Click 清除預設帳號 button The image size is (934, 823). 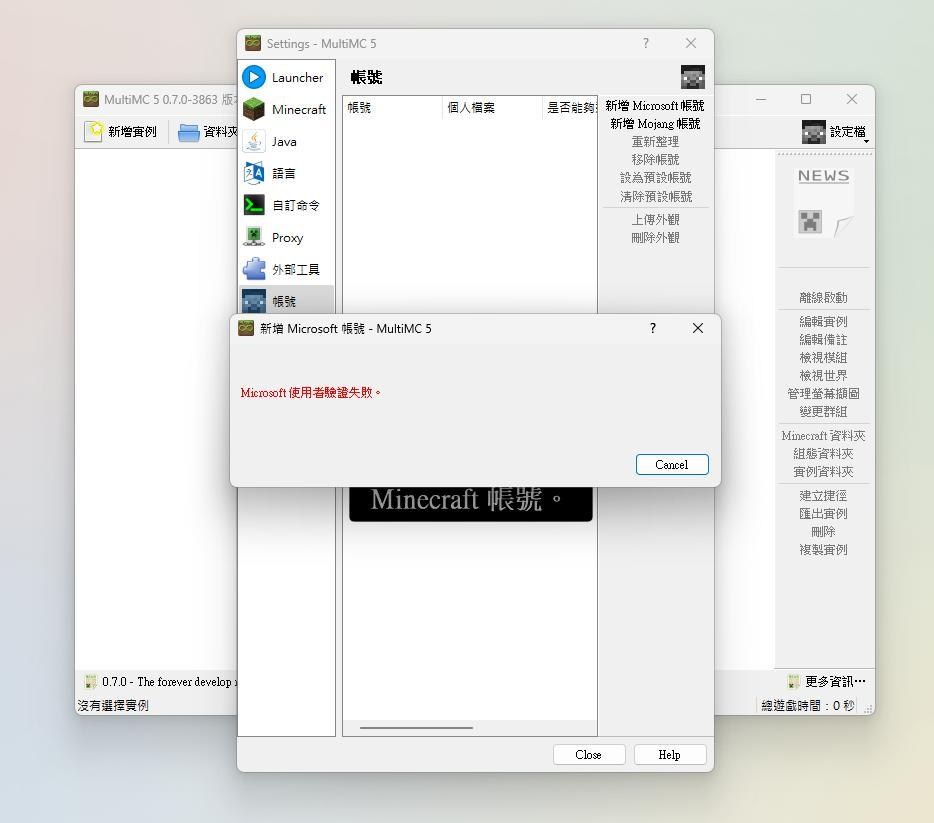655,197
